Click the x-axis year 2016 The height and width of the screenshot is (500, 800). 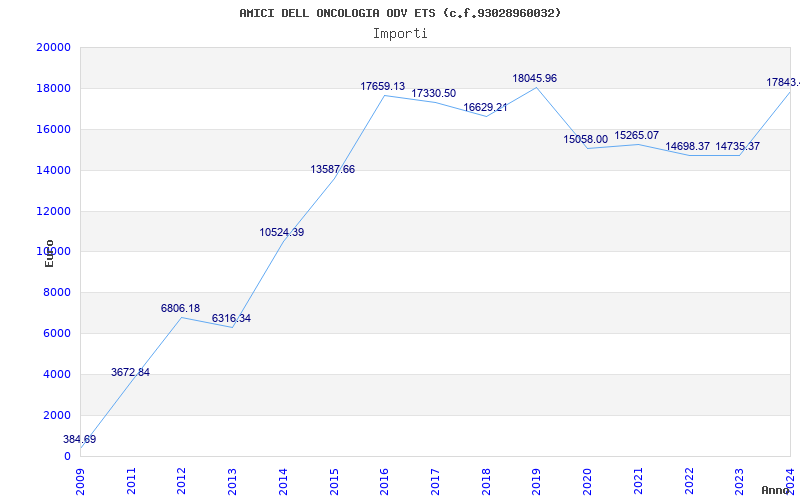pyautogui.click(x=385, y=482)
